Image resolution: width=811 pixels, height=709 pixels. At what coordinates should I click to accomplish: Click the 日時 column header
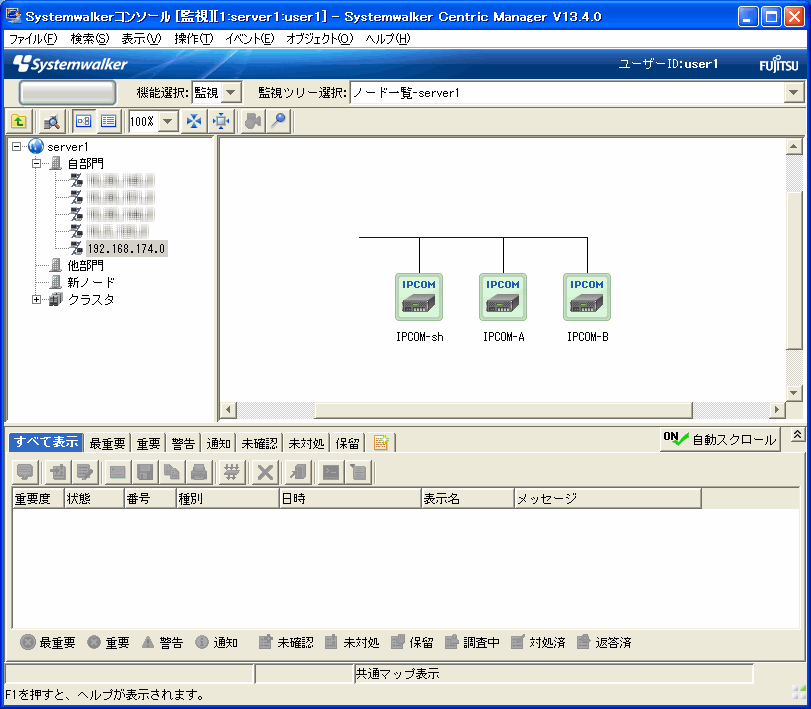point(350,498)
